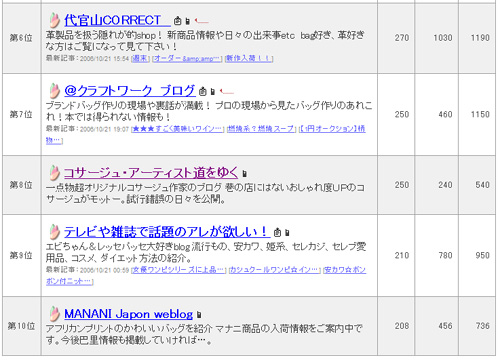Viewport: 500px width, 362px height.
Task: Click the mobile phone icon after テレビや雑誌で話題のアレが欲しい！
Action: coord(287,233)
